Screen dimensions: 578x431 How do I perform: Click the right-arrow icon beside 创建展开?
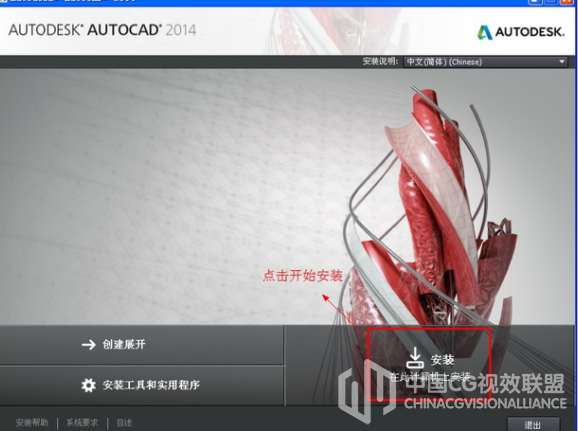click(x=88, y=345)
